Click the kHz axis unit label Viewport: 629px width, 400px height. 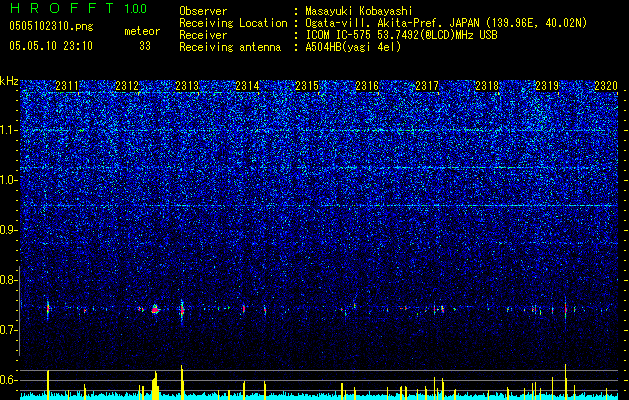9,81
